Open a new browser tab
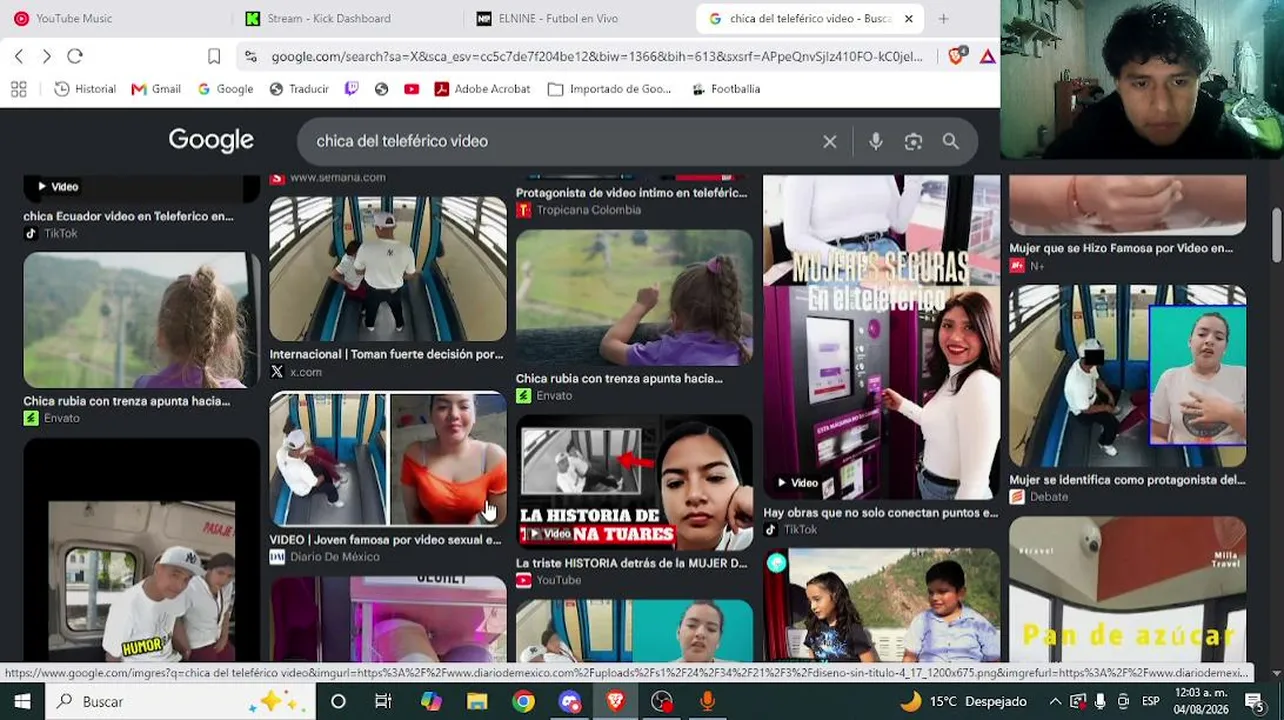 (943, 18)
